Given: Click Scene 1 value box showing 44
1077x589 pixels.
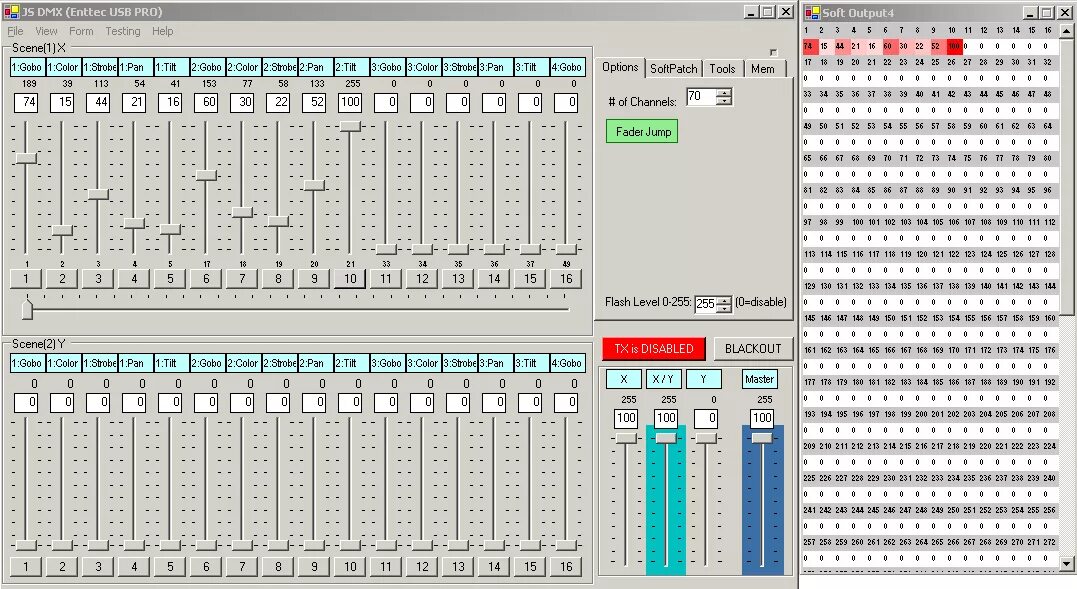Looking at the screenshot, I should [98, 102].
